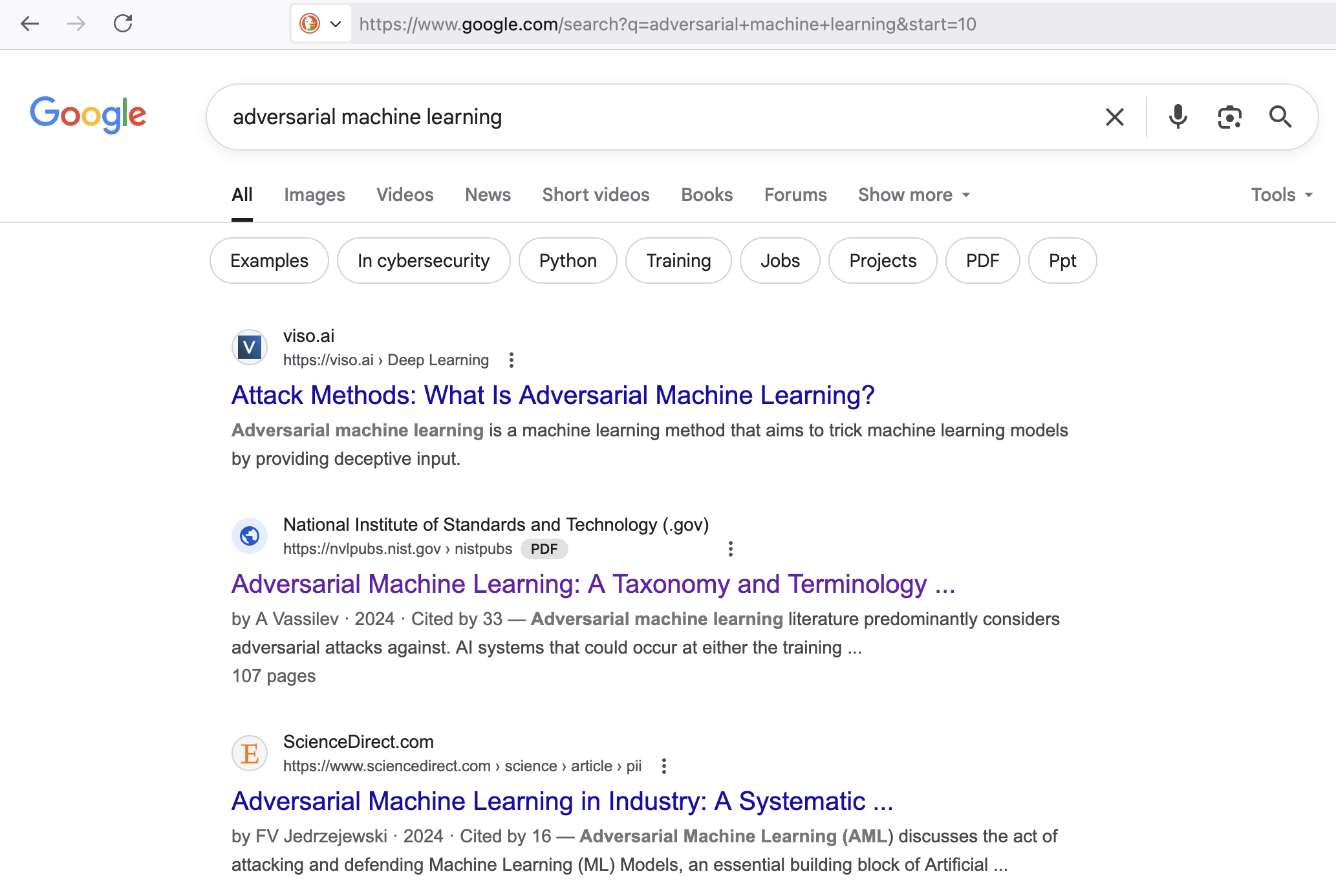Click the ScienceDirect Elsevier favicon
Viewport: 1336px width, 896px height.
(x=250, y=753)
